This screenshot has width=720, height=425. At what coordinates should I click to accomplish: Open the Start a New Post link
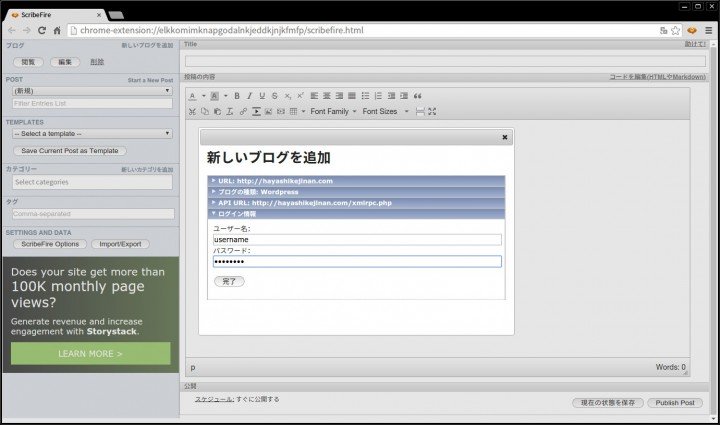[x=150, y=79]
